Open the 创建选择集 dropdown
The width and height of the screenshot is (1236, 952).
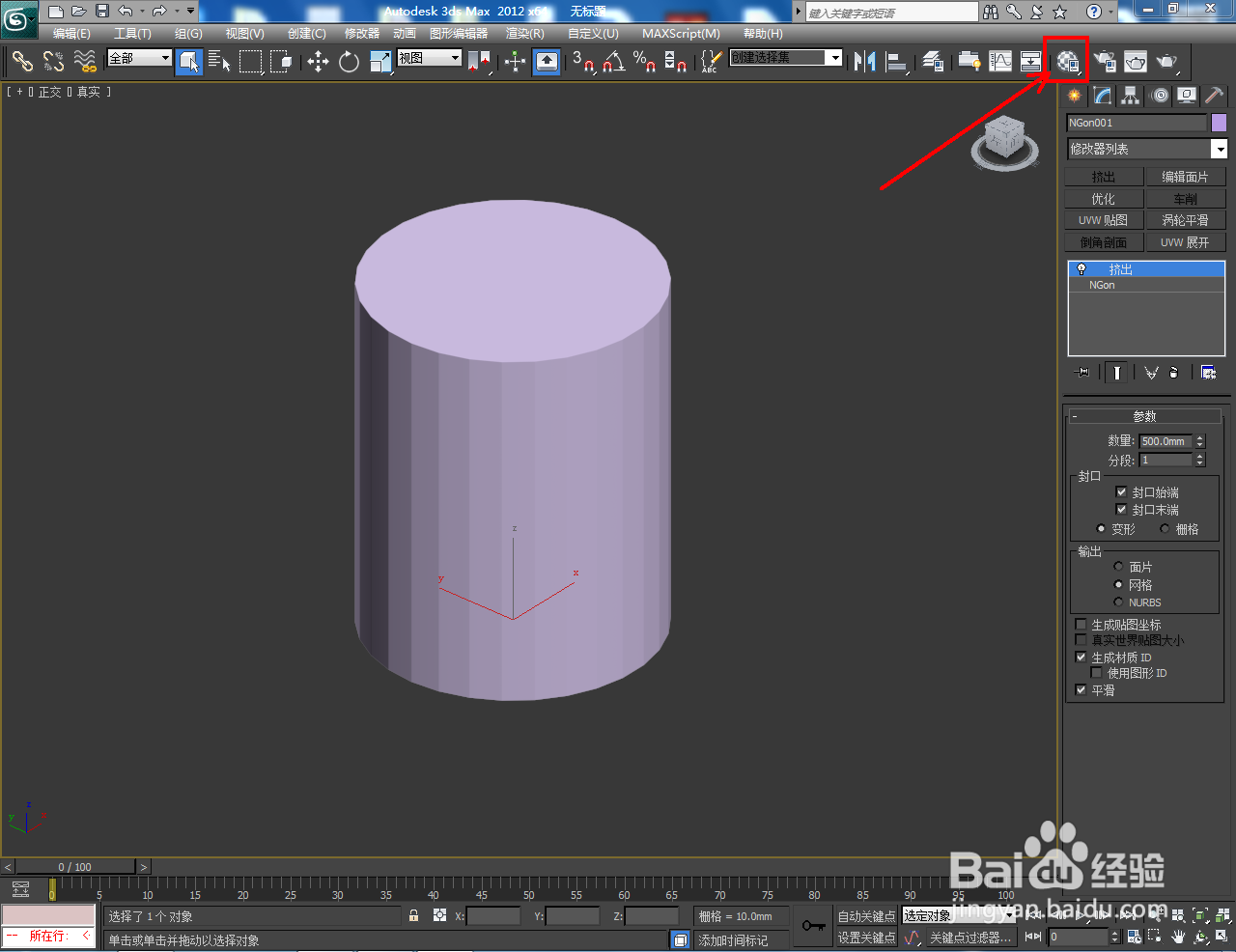point(786,58)
